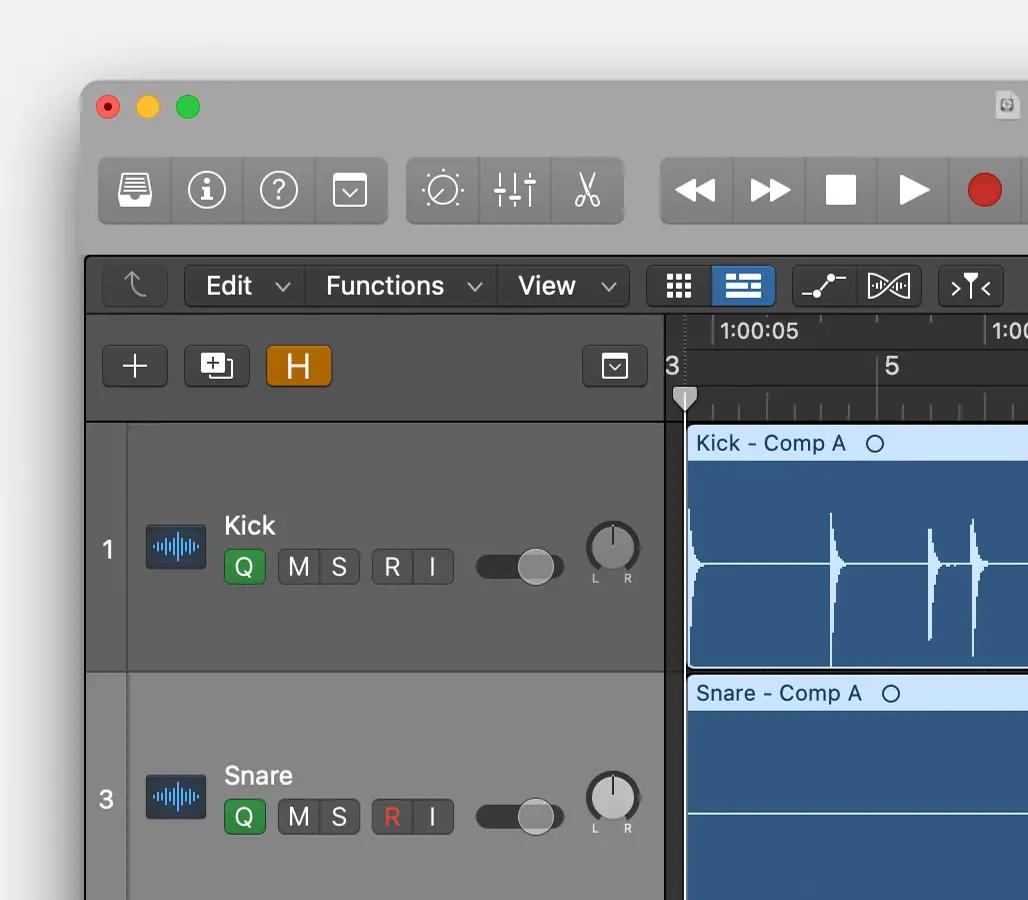
Task: Open the Mixer using the faders icon
Action: [x=515, y=190]
